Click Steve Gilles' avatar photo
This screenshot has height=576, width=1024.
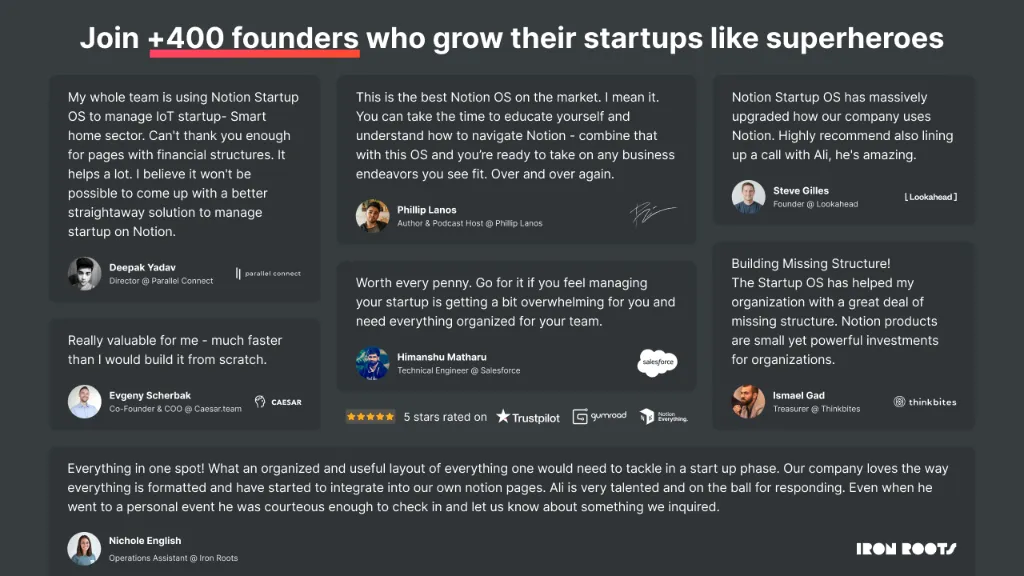tap(748, 197)
